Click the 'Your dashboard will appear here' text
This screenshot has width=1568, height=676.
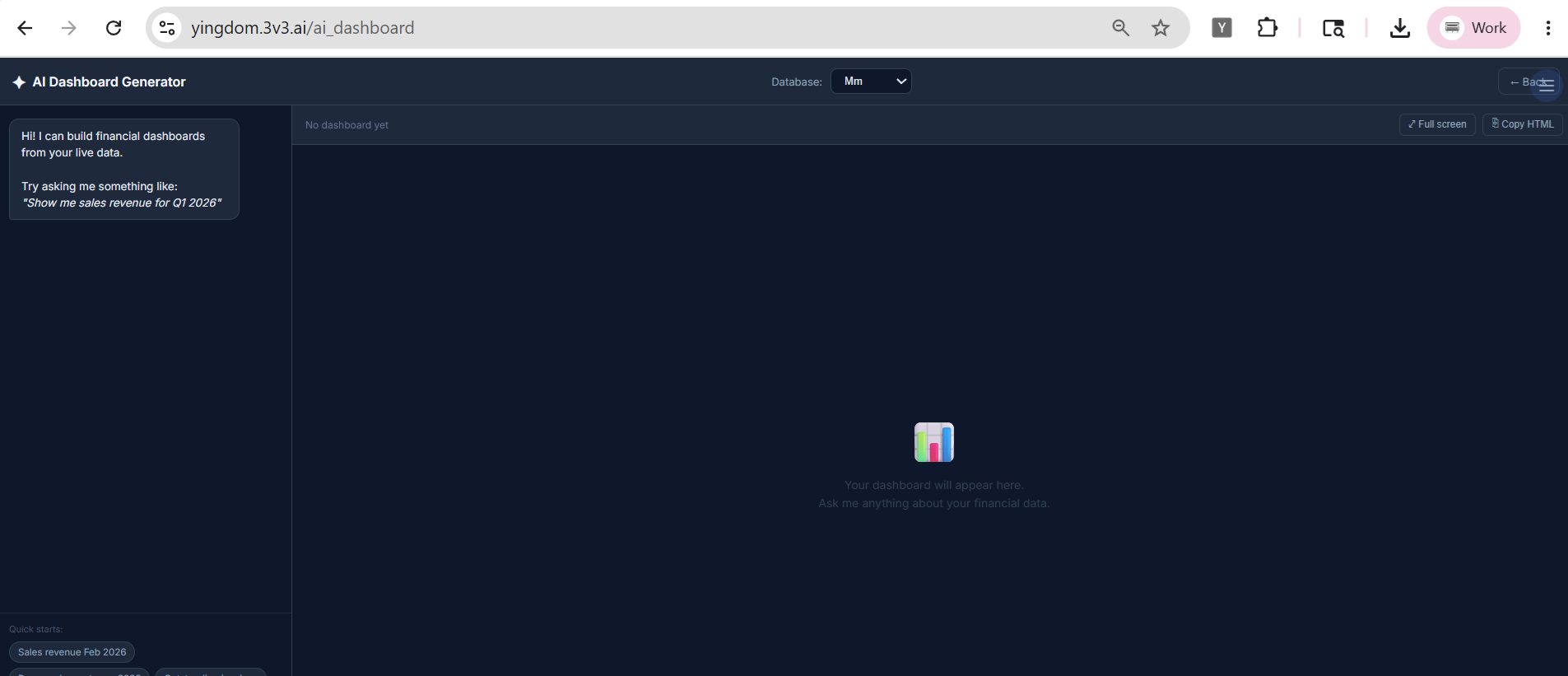pyautogui.click(x=933, y=486)
